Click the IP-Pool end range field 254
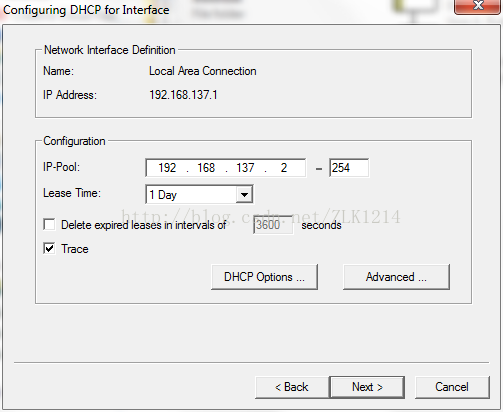 pos(349,168)
